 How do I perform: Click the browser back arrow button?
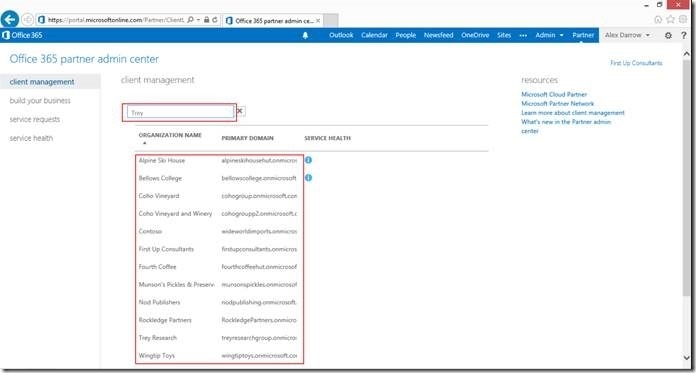tap(10, 20)
